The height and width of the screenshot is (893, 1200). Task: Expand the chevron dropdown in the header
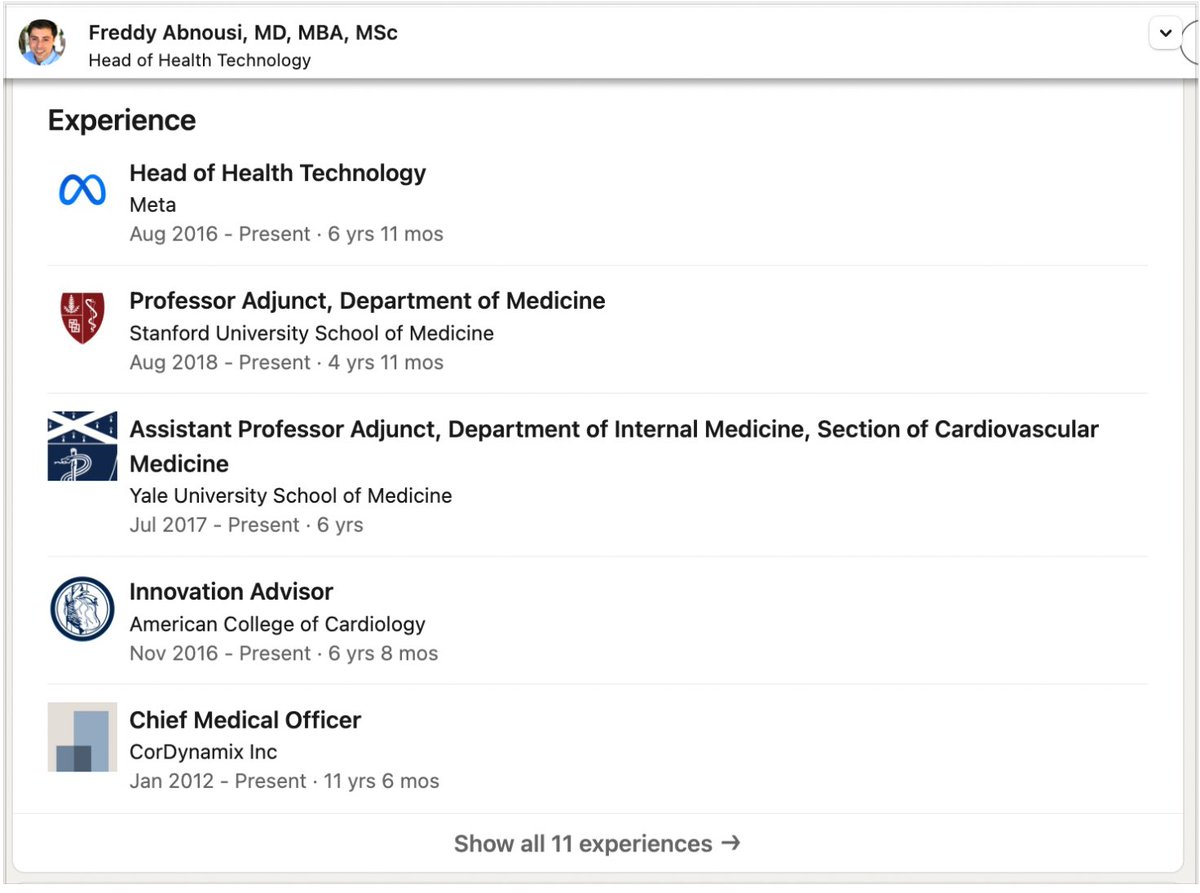[1165, 33]
